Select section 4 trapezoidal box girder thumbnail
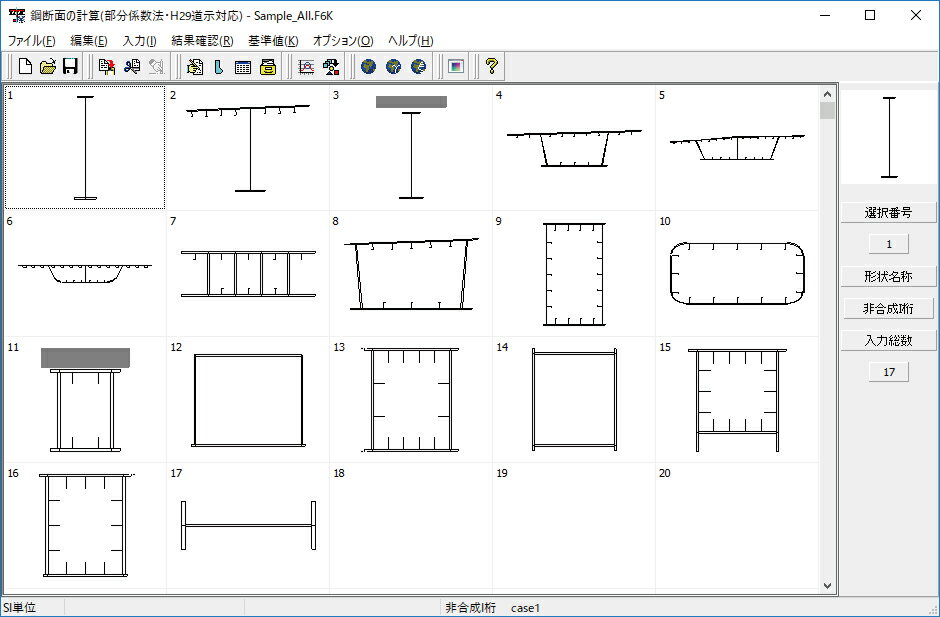This screenshot has width=940, height=617. (574, 148)
